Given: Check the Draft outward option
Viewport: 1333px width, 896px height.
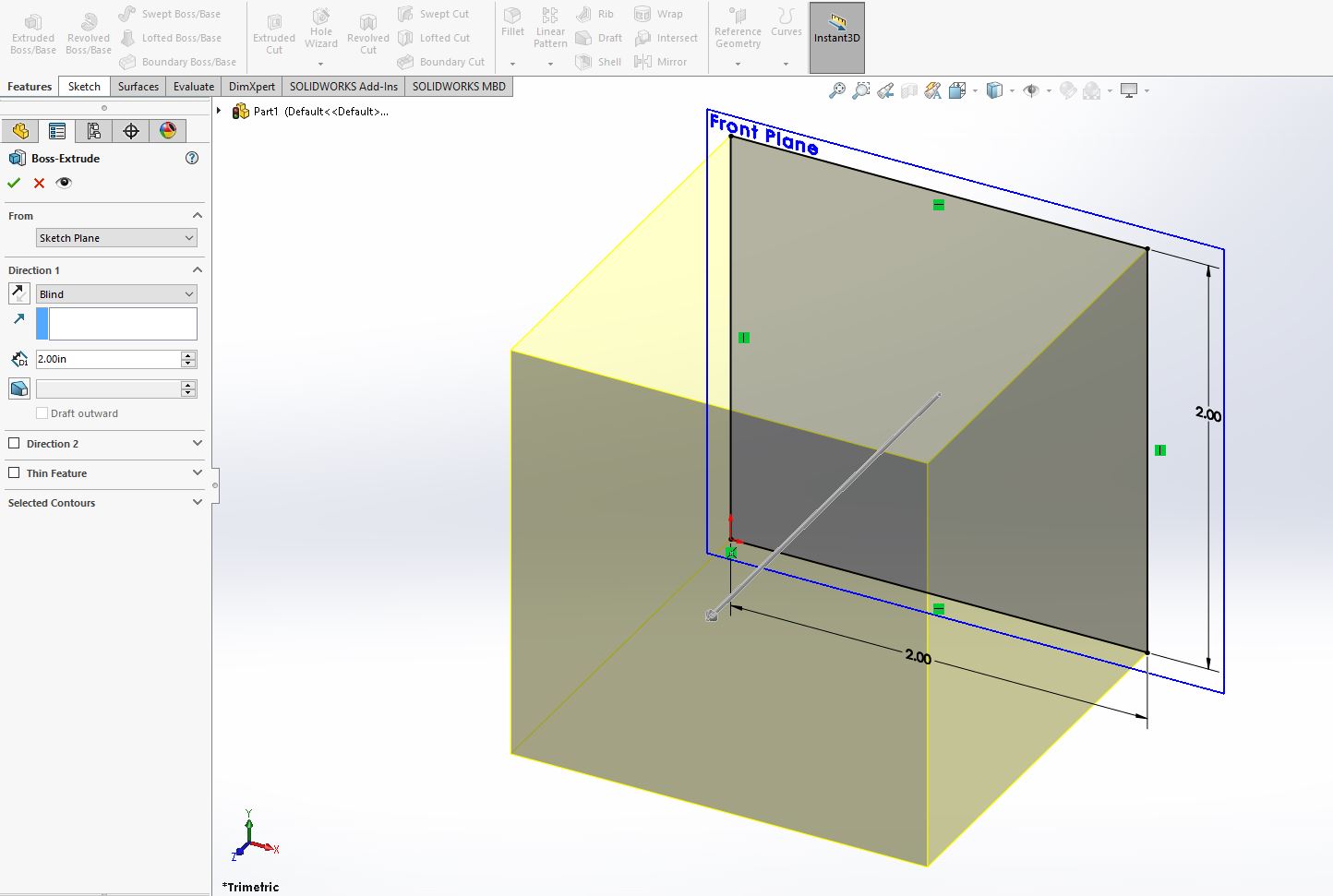Looking at the screenshot, I should coord(42,412).
